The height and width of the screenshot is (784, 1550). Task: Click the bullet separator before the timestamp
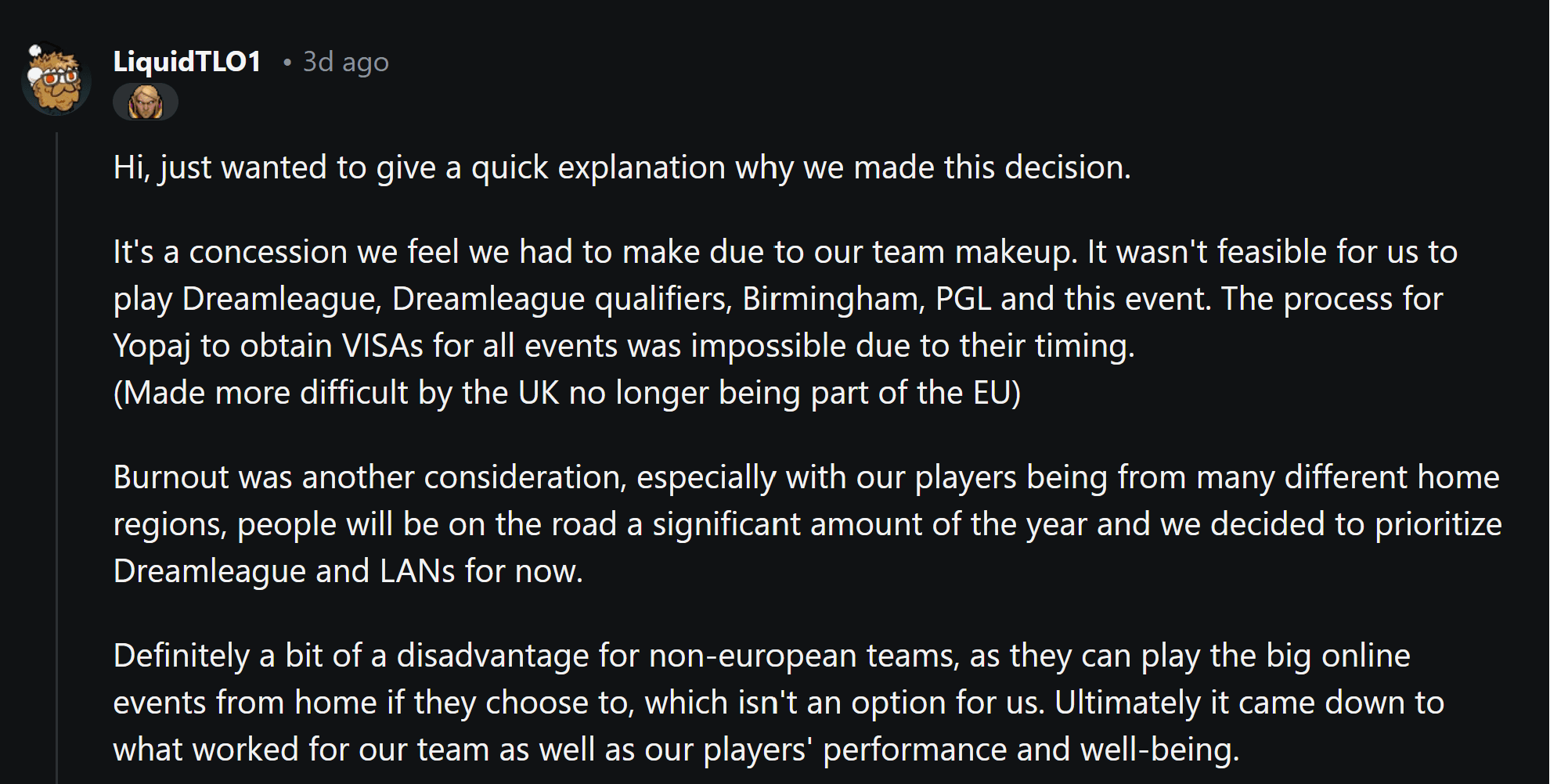click(x=287, y=63)
